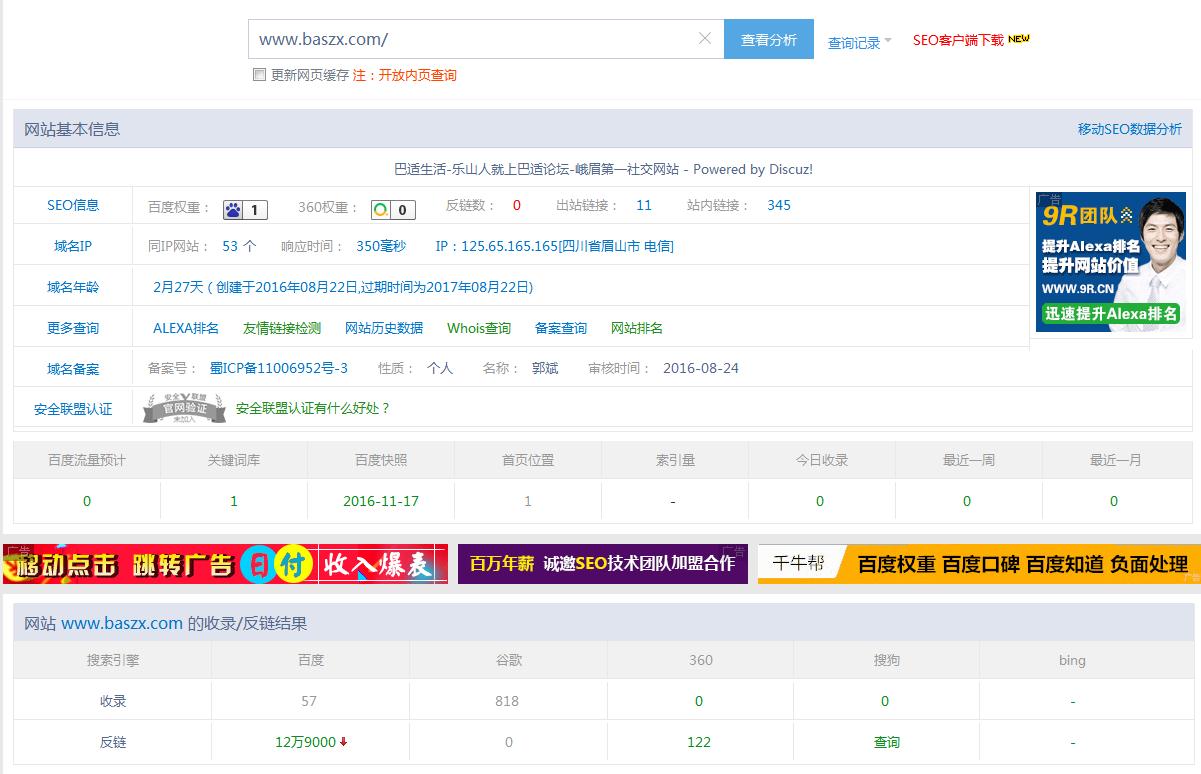1201x774 pixels.
Task: Clear the URL search box with X icon
Action: tap(705, 38)
